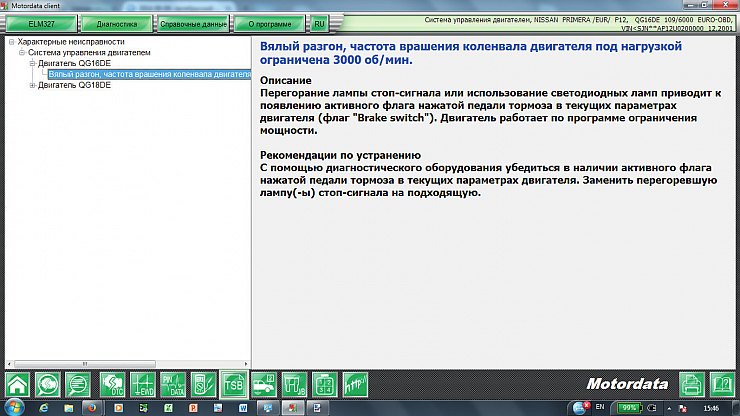Open the Home screen icon

point(17,385)
